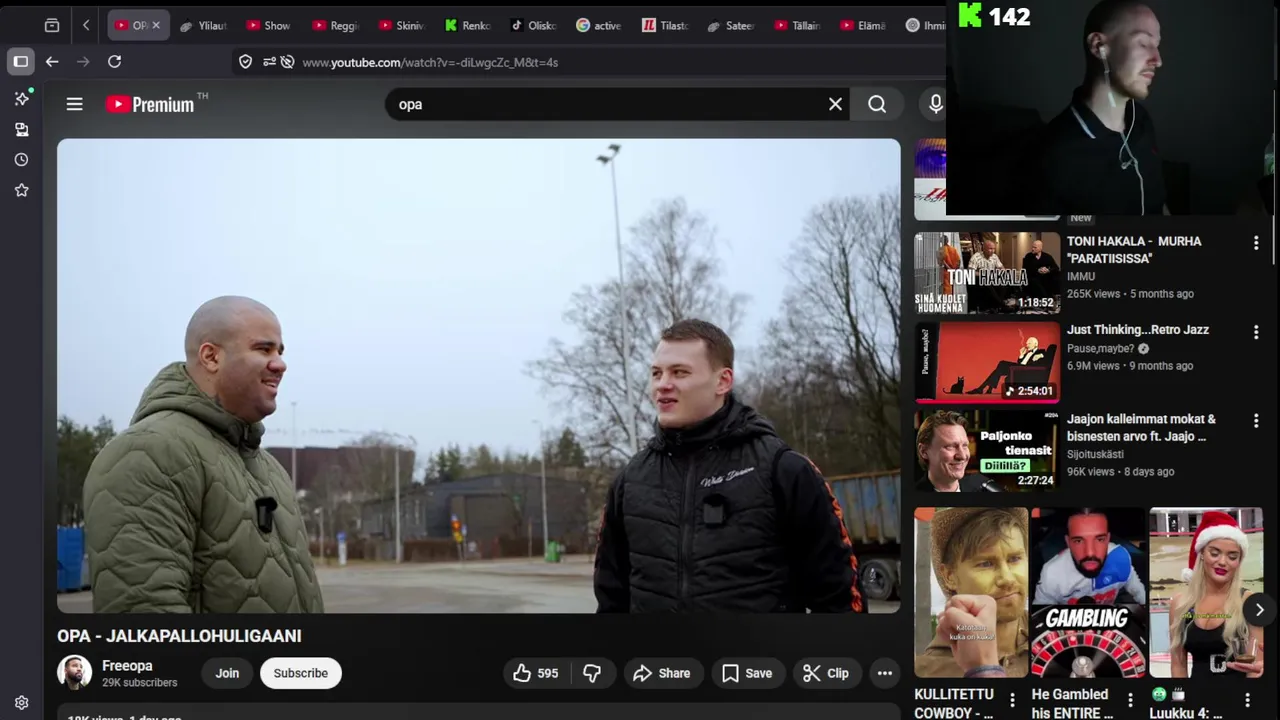Switch to the Tilasto tab

tap(665, 25)
